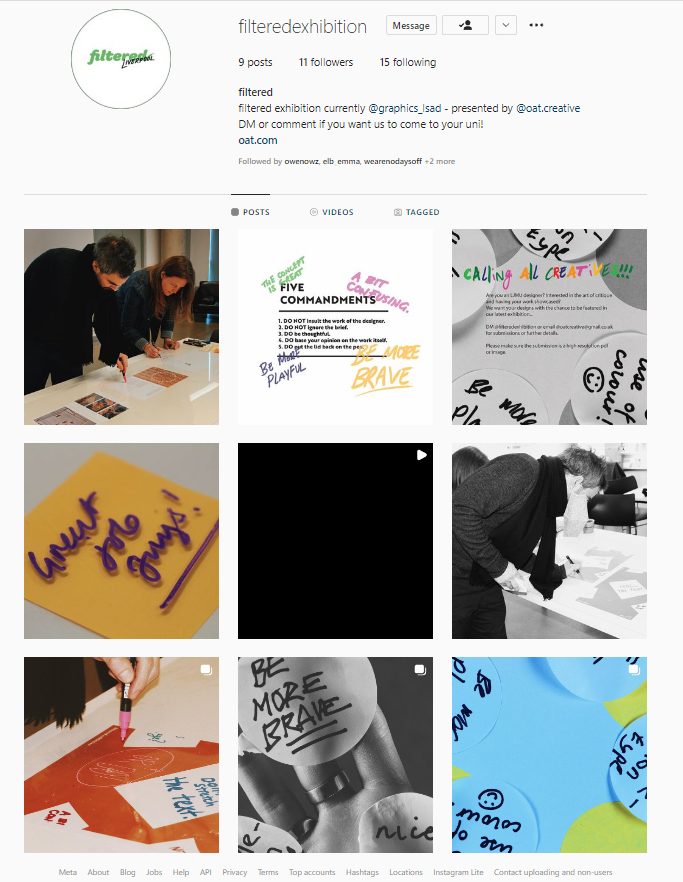This screenshot has width=683, height=882.
Task: Switch to the Tagged tab
Action: tap(416, 212)
